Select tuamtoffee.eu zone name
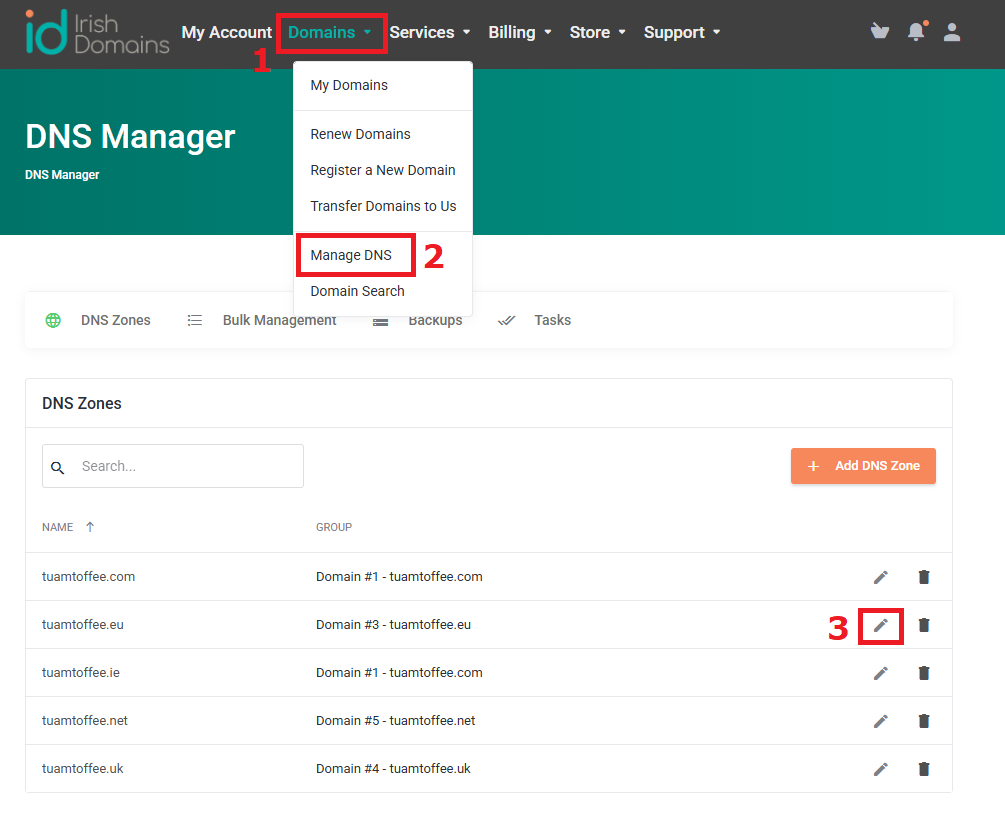Viewport: 1005px width, 818px height. tap(83, 625)
